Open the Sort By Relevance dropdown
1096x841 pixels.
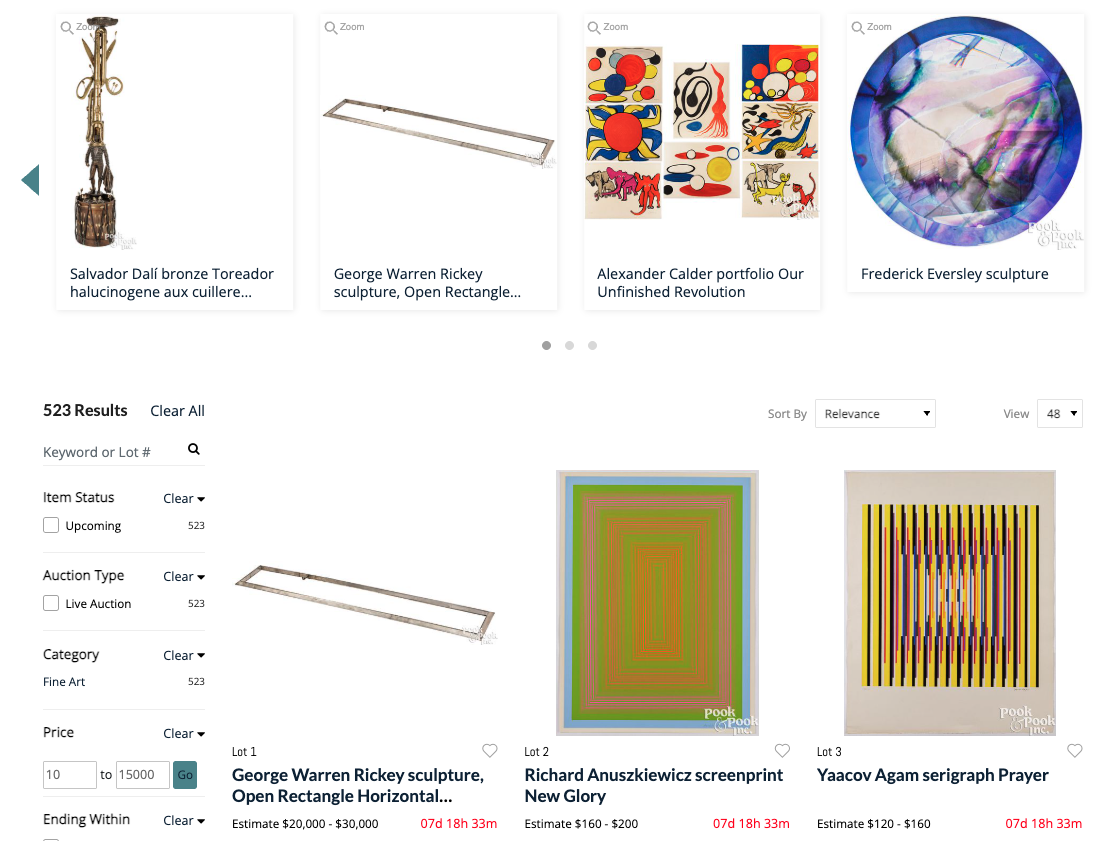point(875,413)
